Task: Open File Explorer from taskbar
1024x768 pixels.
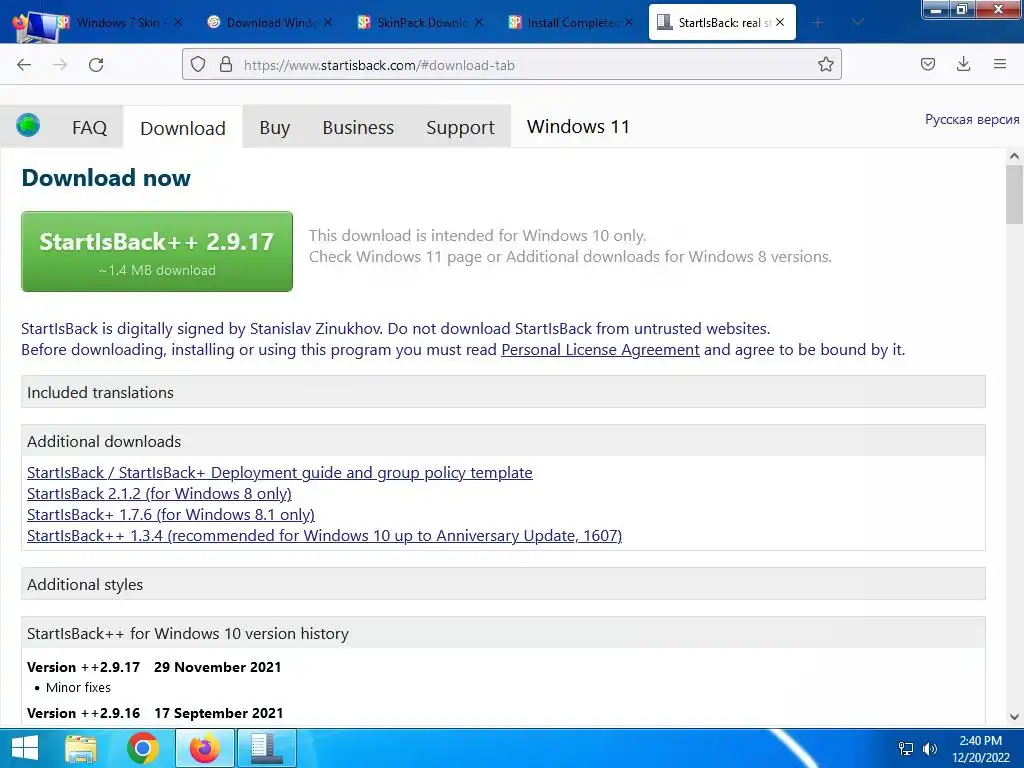Action: click(x=81, y=748)
